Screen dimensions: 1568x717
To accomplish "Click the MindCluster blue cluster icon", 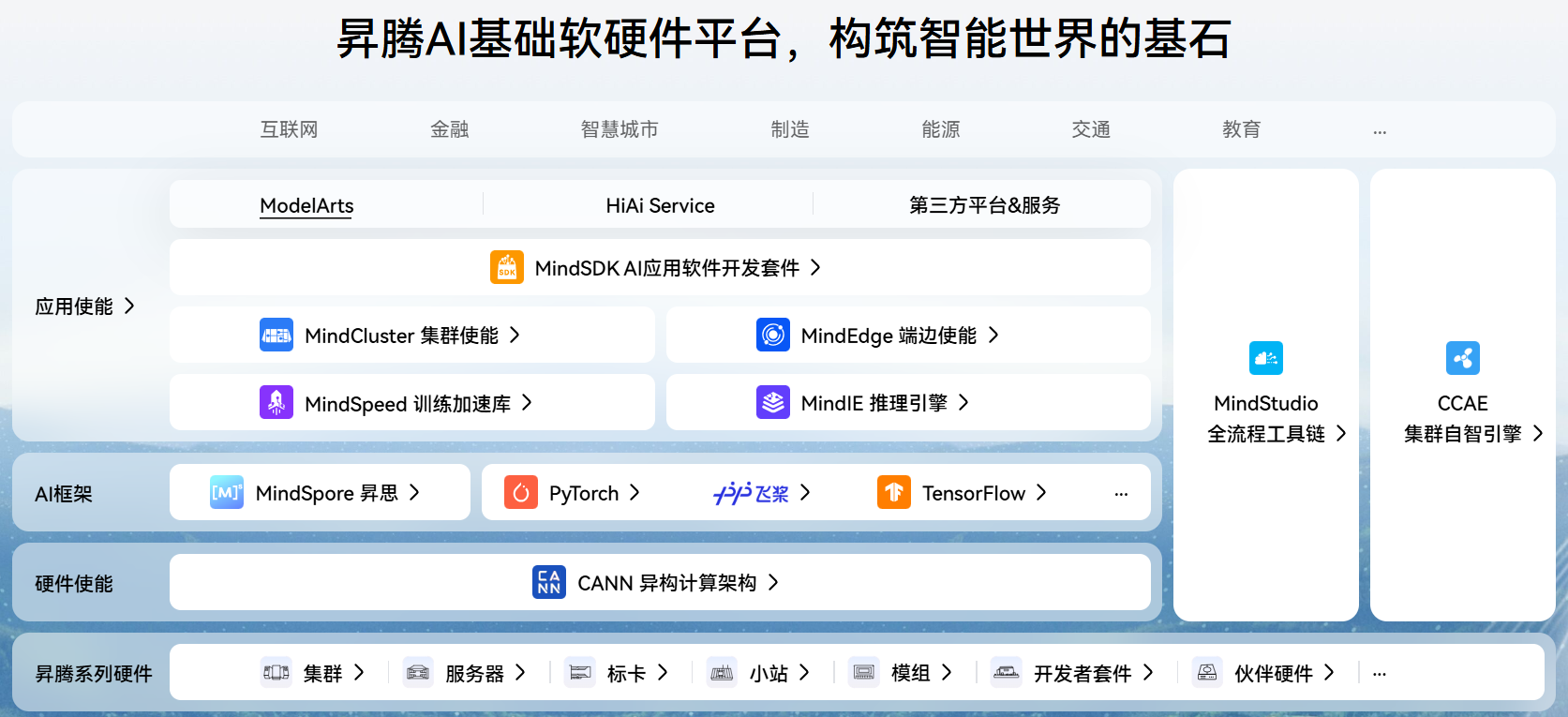I will point(276,335).
